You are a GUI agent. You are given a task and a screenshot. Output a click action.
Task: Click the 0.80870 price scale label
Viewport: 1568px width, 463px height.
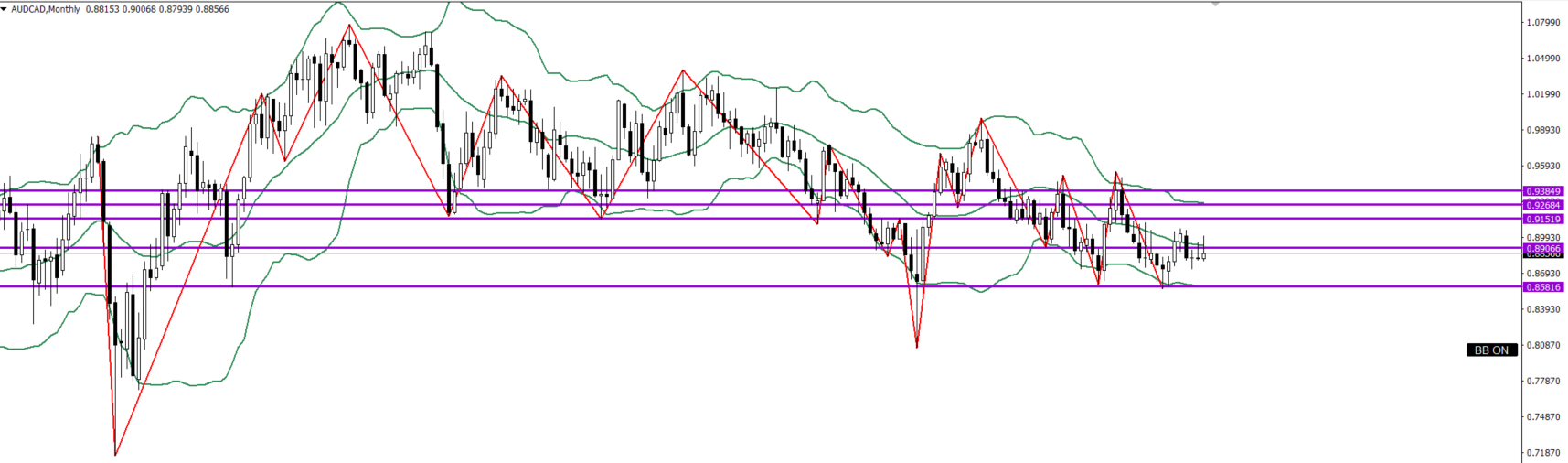click(x=1543, y=345)
